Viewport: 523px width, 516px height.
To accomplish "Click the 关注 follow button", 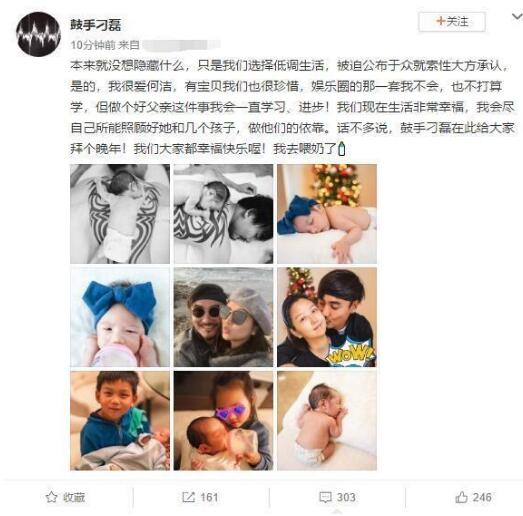I will point(452,22).
